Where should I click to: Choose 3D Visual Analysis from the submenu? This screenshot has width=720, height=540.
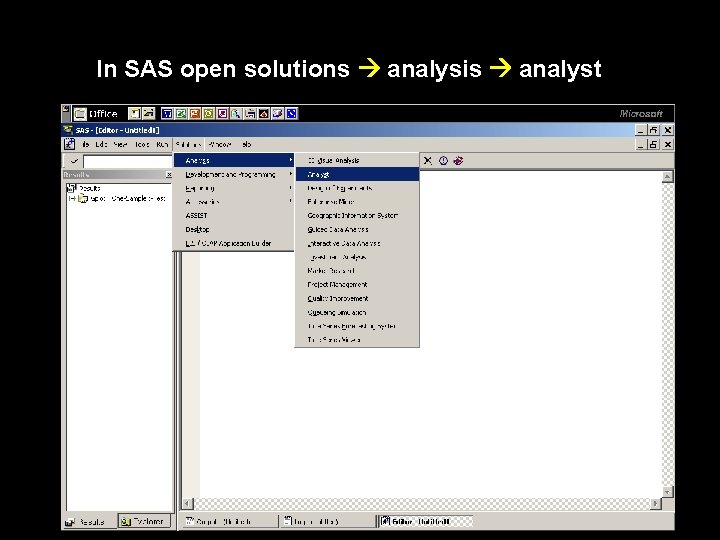pyautogui.click(x=357, y=160)
